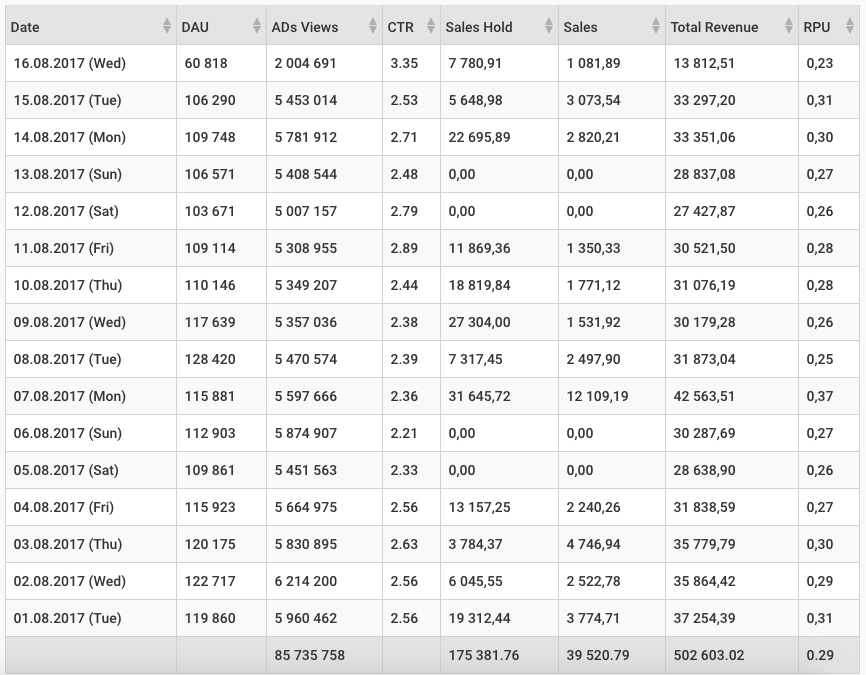The width and height of the screenshot is (866, 675).
Task: Click the sort arrows icon in Date column
Action: [x=167, y=27]
